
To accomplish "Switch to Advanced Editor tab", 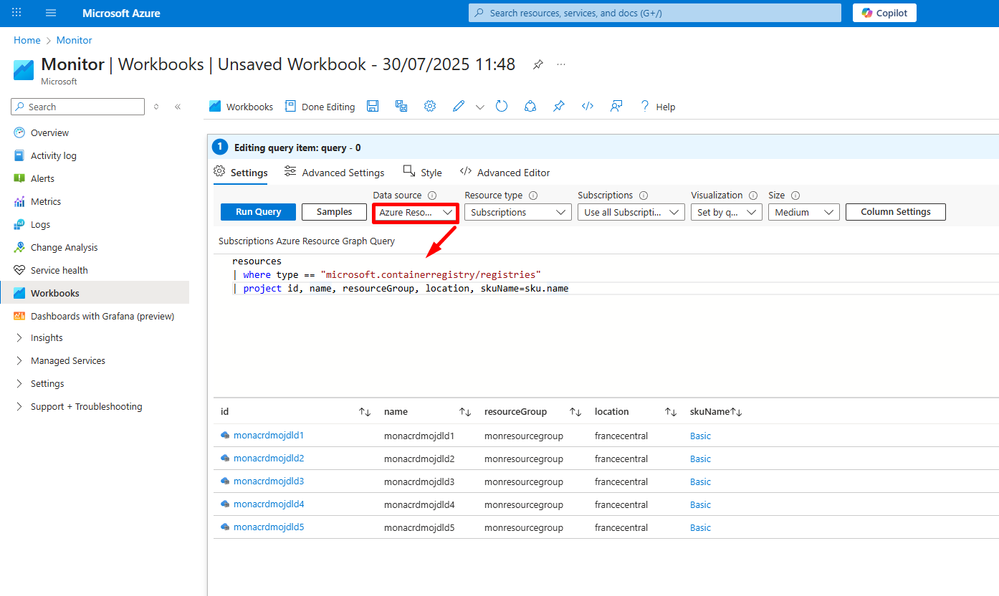I will 505,172.
